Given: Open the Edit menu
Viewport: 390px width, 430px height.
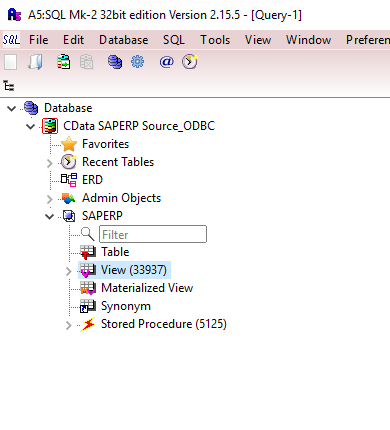Looking at the screenshot, I should click(x=73, y=40).
